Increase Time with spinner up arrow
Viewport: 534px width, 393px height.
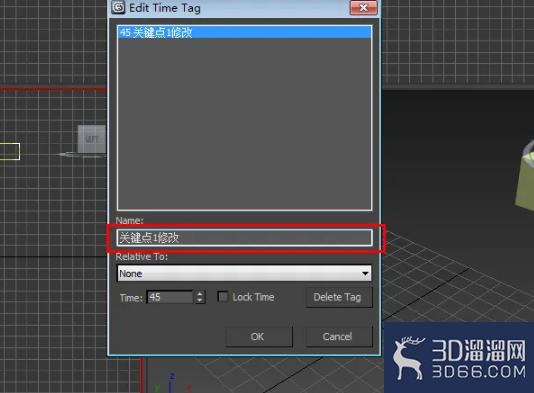[200, 294]
